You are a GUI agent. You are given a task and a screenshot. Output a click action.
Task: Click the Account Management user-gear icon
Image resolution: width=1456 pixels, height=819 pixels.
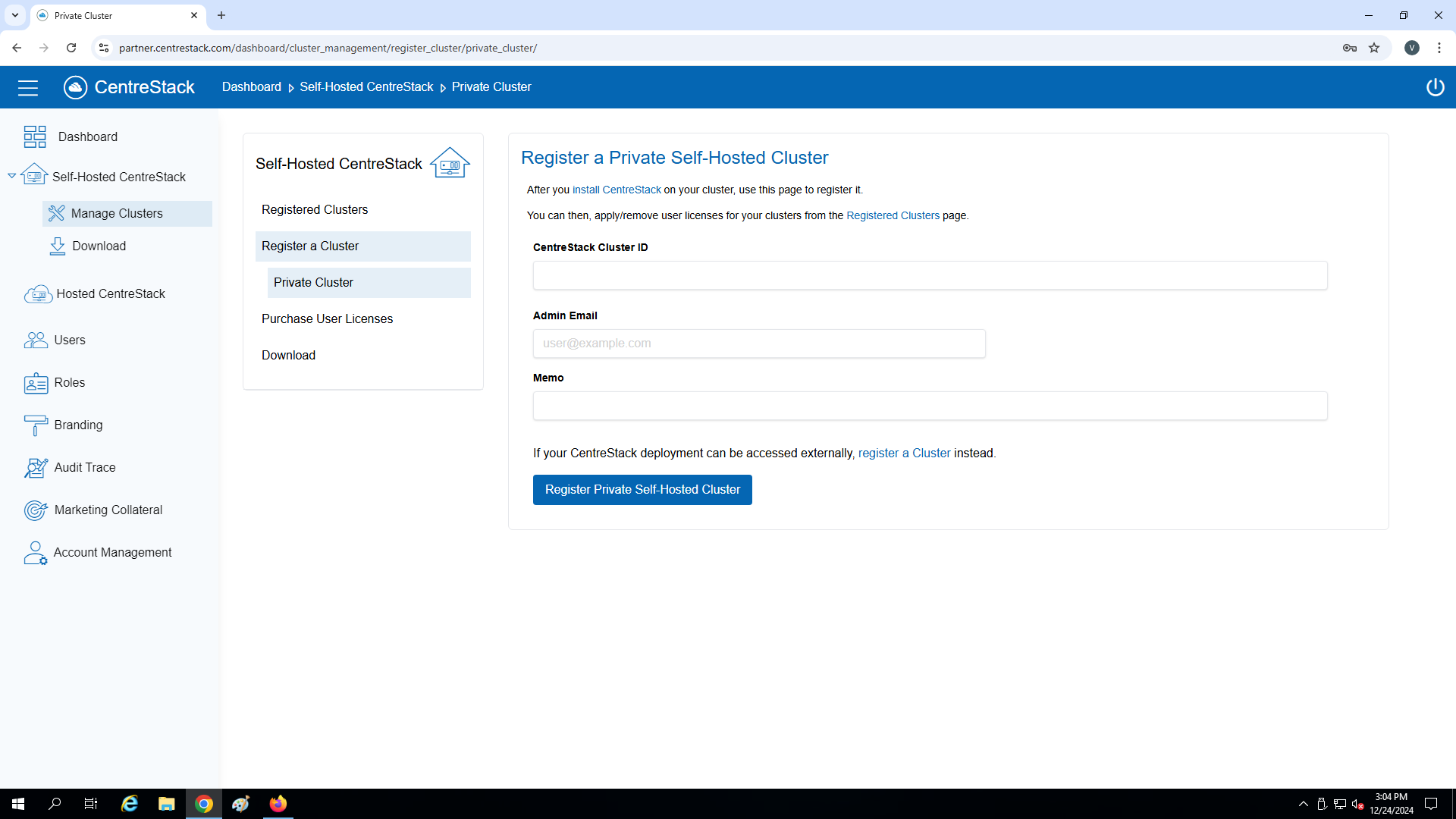click(36, 553)
